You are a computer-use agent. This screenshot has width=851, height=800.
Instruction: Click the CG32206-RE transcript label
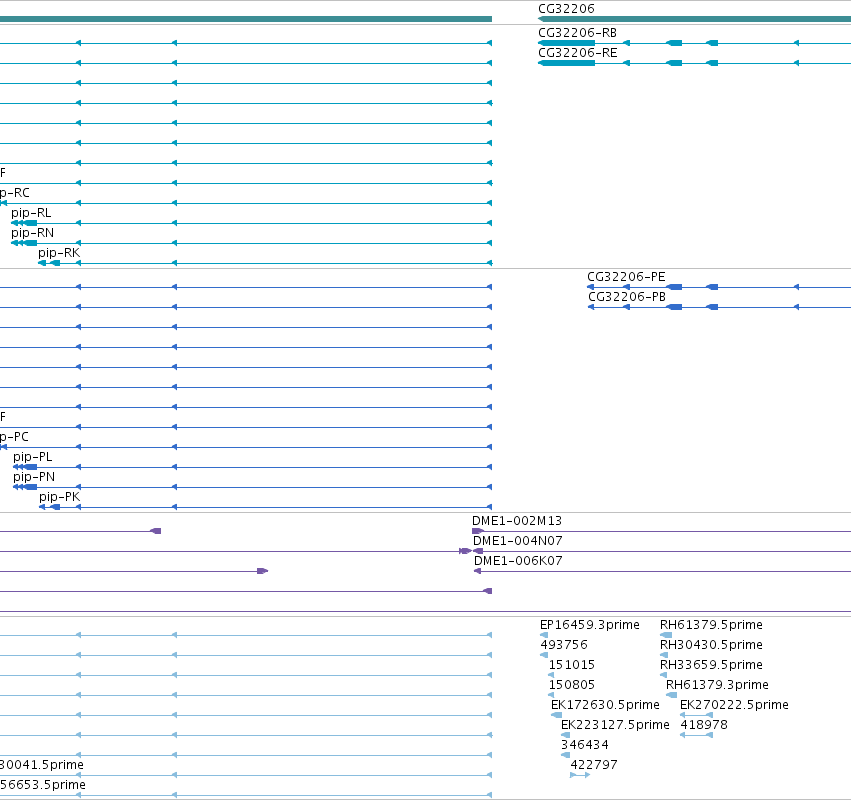point(577,53)
